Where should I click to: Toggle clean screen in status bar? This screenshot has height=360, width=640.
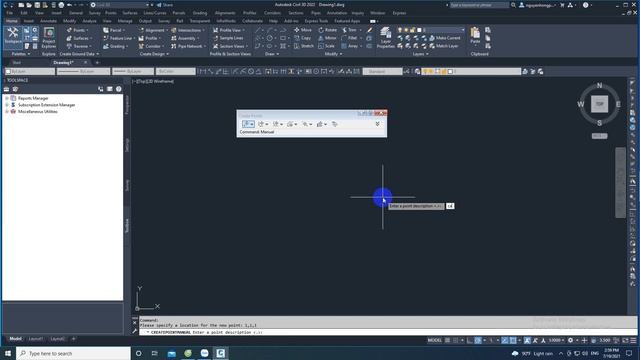[x=625, y=340]
